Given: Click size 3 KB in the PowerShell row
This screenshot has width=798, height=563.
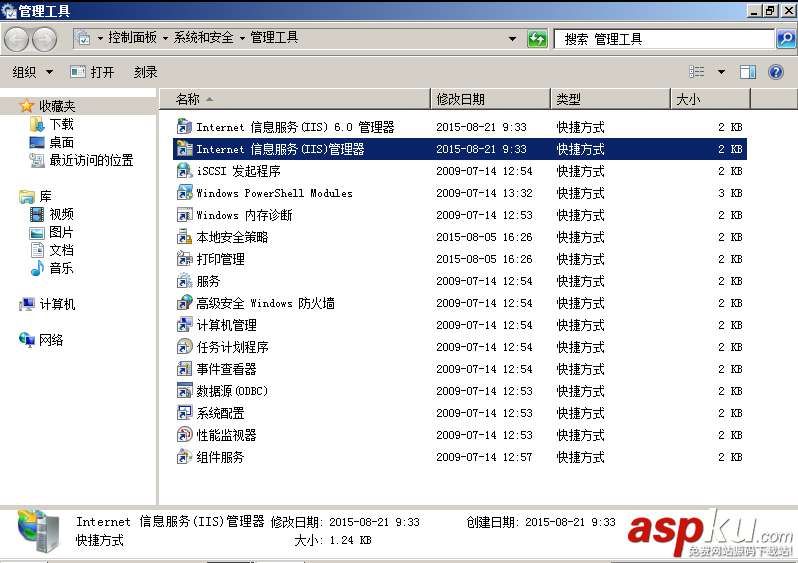Looking at the screenshot, I should tap(730, 193).
